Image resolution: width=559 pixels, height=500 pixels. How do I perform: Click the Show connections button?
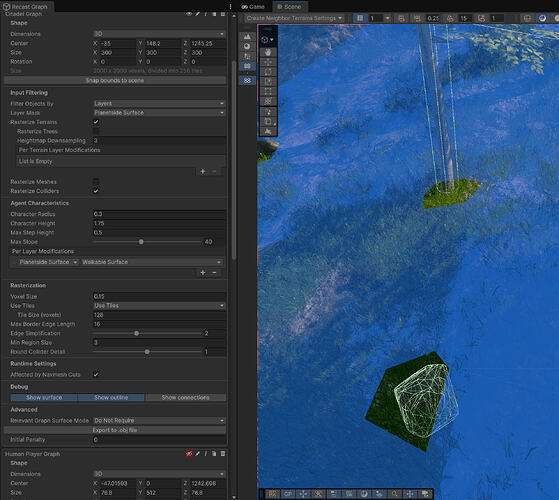[185, 397]
